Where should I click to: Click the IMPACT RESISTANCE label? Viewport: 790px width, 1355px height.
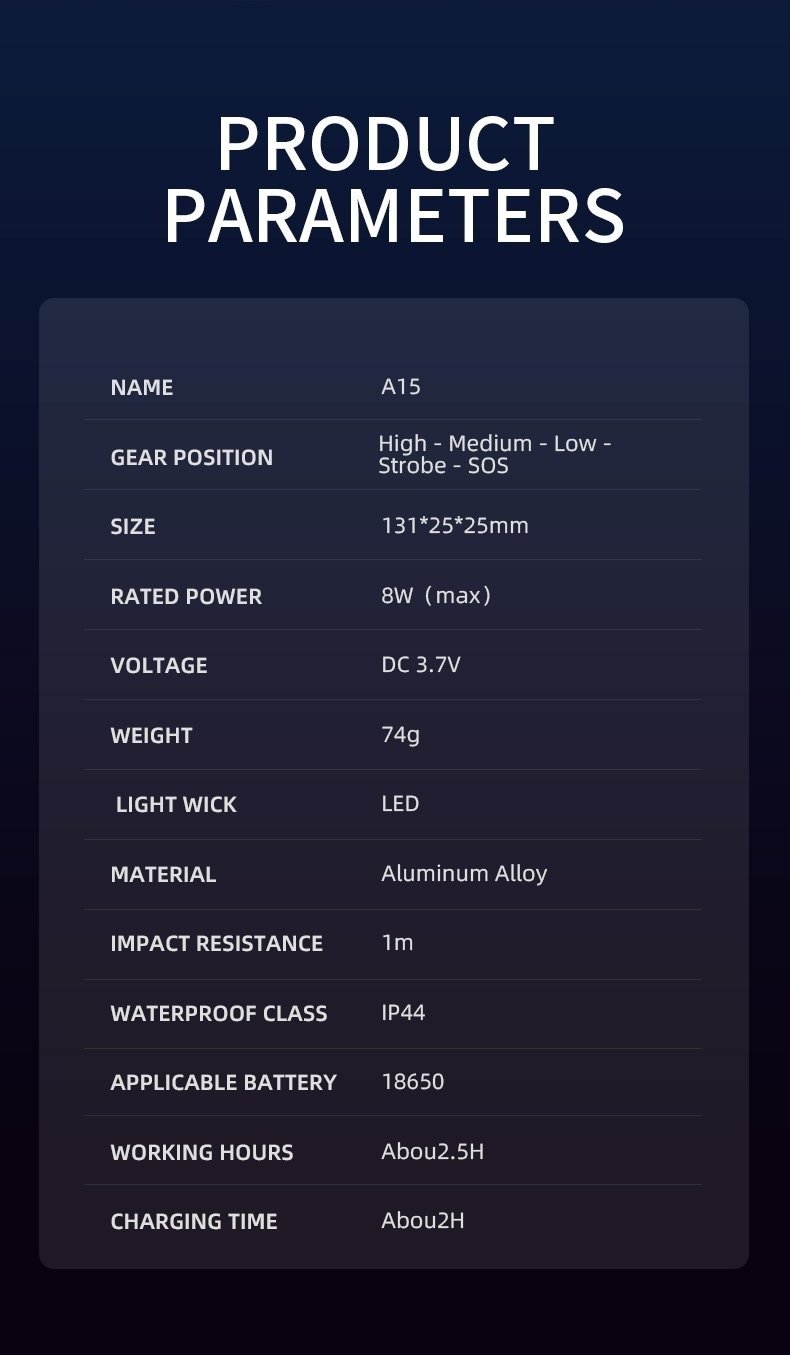pos(216,944)
